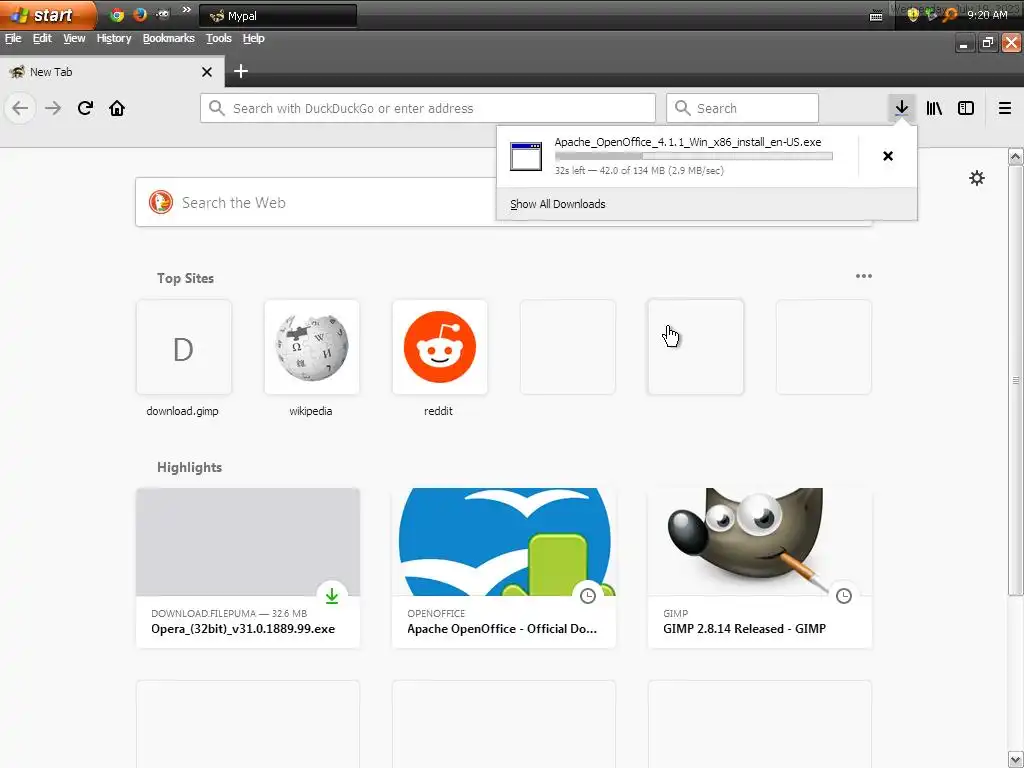This screenshot has width=1024, height=768.
Task: Launch Firefox from the quick launch bar
Action: [140, 15]
